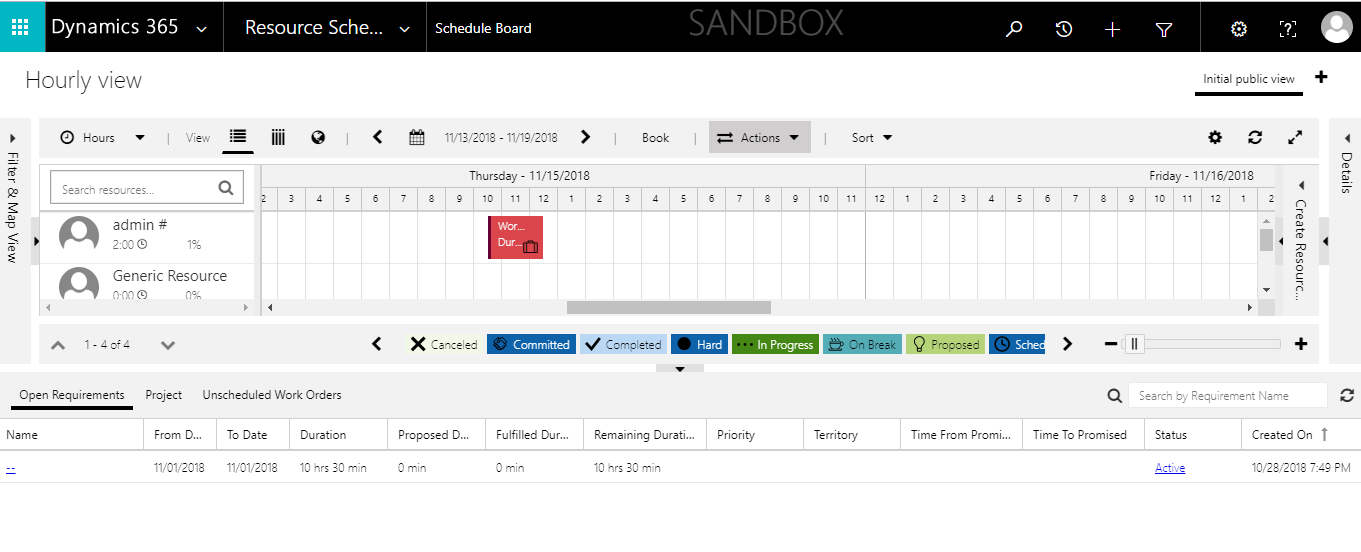Collapse the bottom requirements panel
The width and height of the screenshot is (1361, 552).
680,369
